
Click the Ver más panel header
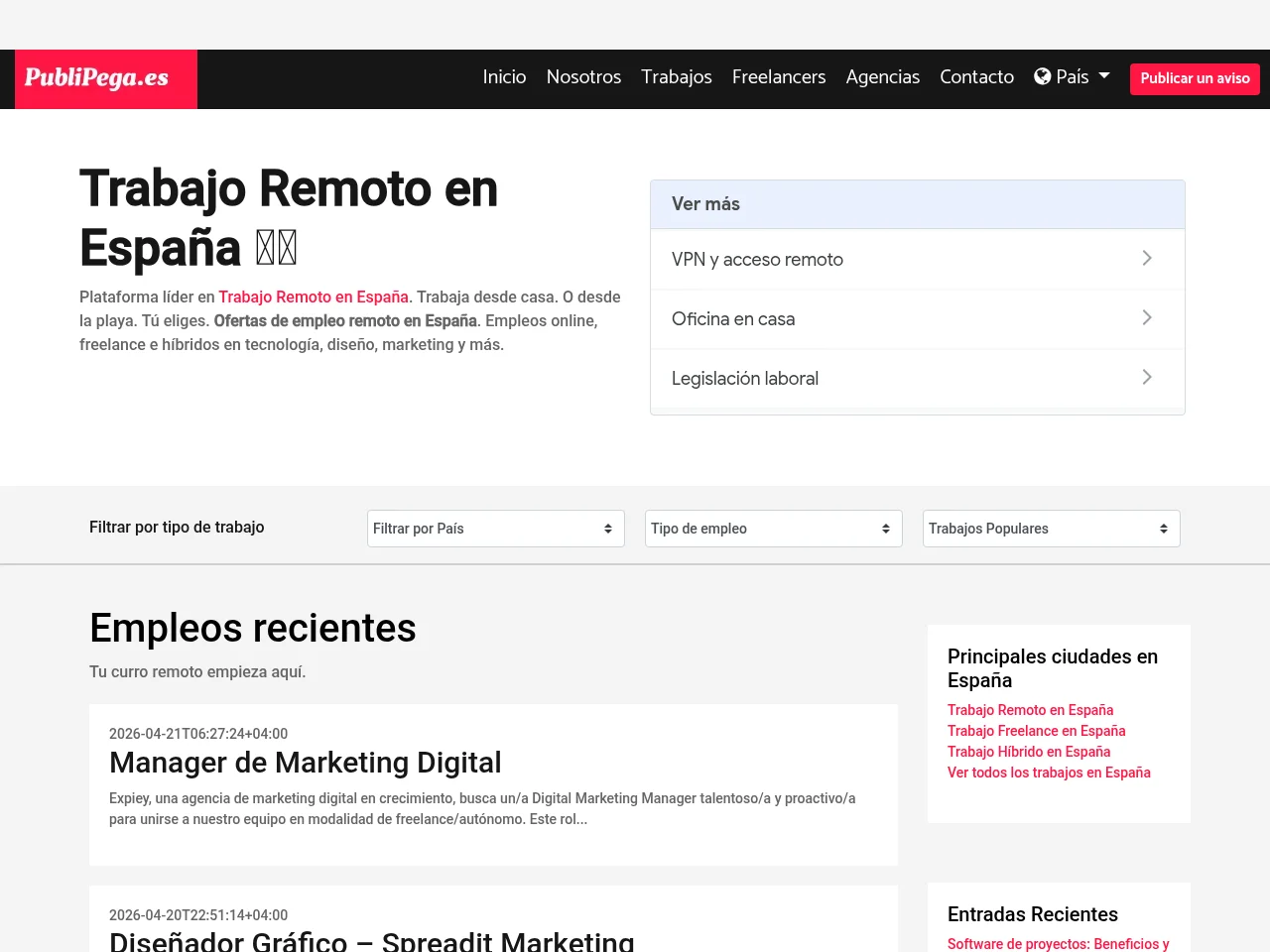click(918, 204)
